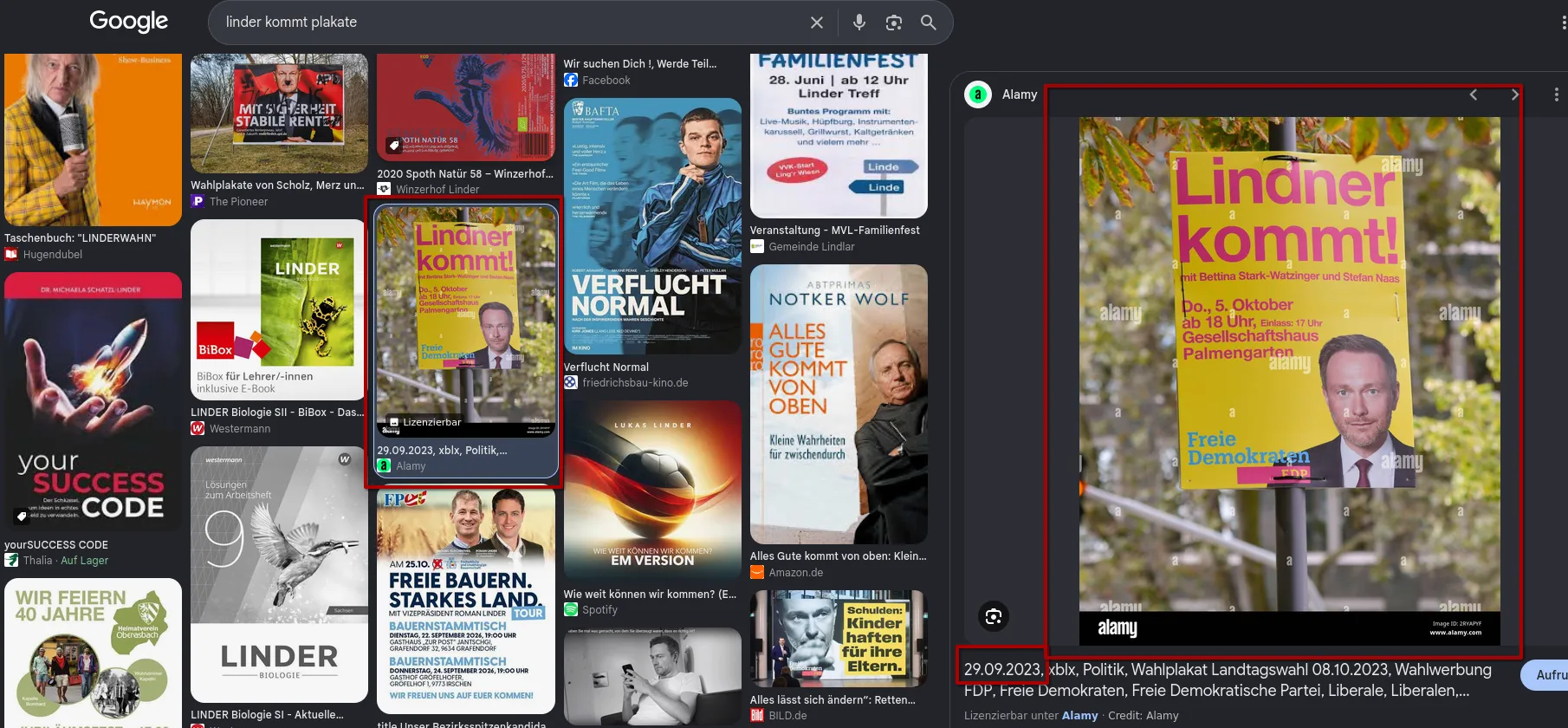Submit search with magnifier icon
The width and height of the screenshot is (1568, 728).
pos(928,23)
